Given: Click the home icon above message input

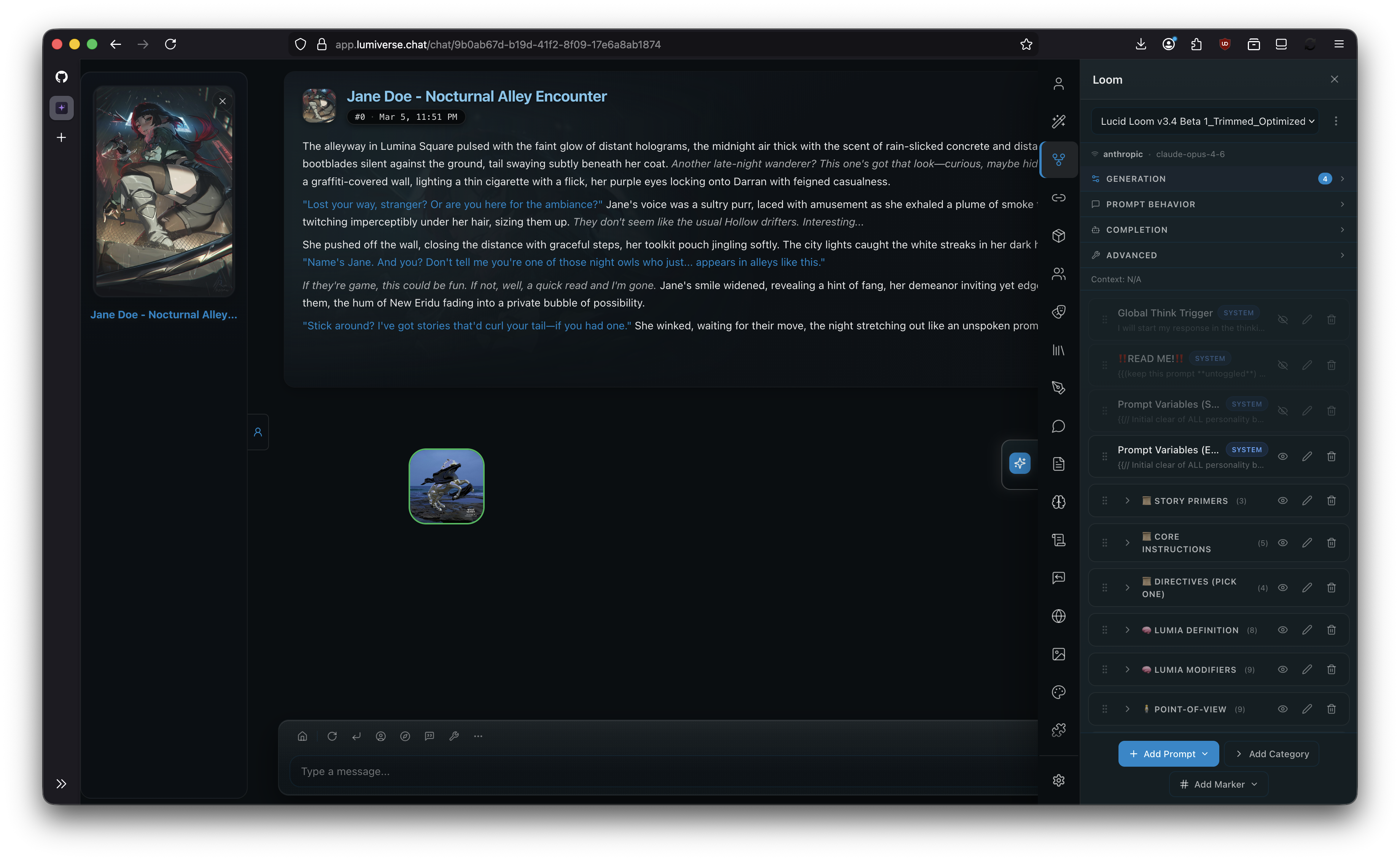Looking at the screenshot, I should [x=302, y=736].
